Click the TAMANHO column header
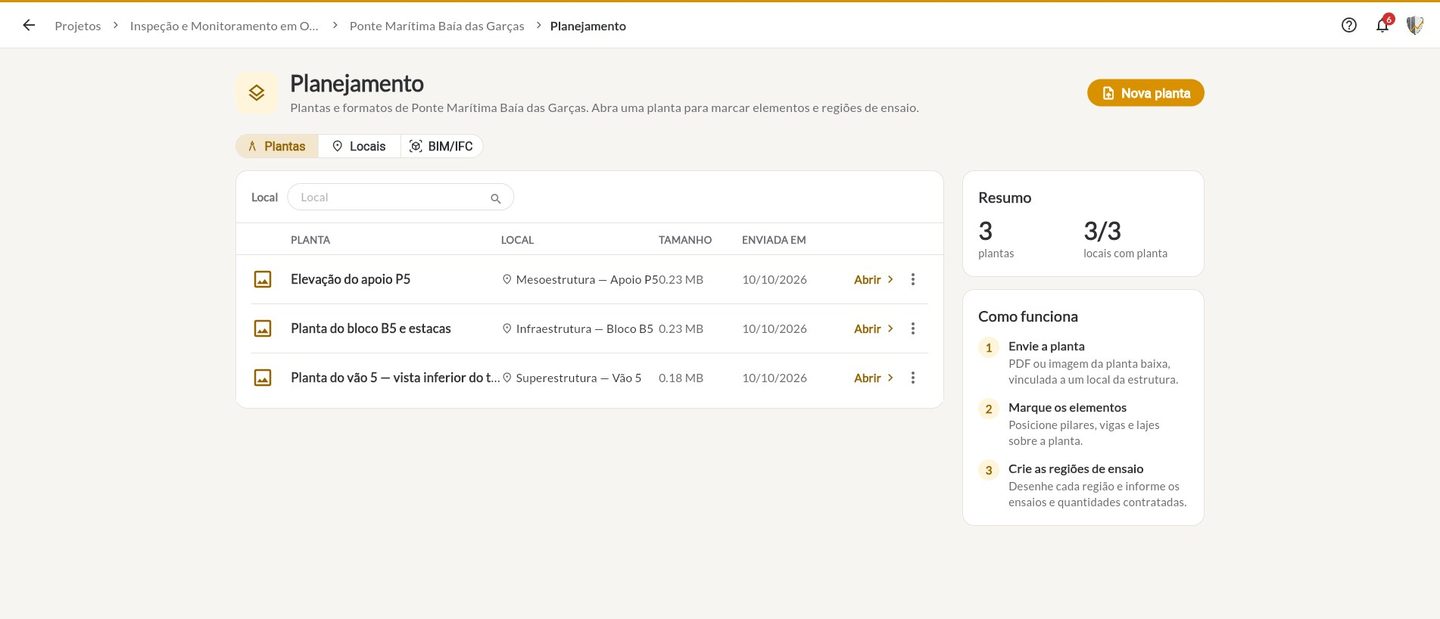Image resolution: width=1440 pixels, height=619 pixels. tap(685, 240)
